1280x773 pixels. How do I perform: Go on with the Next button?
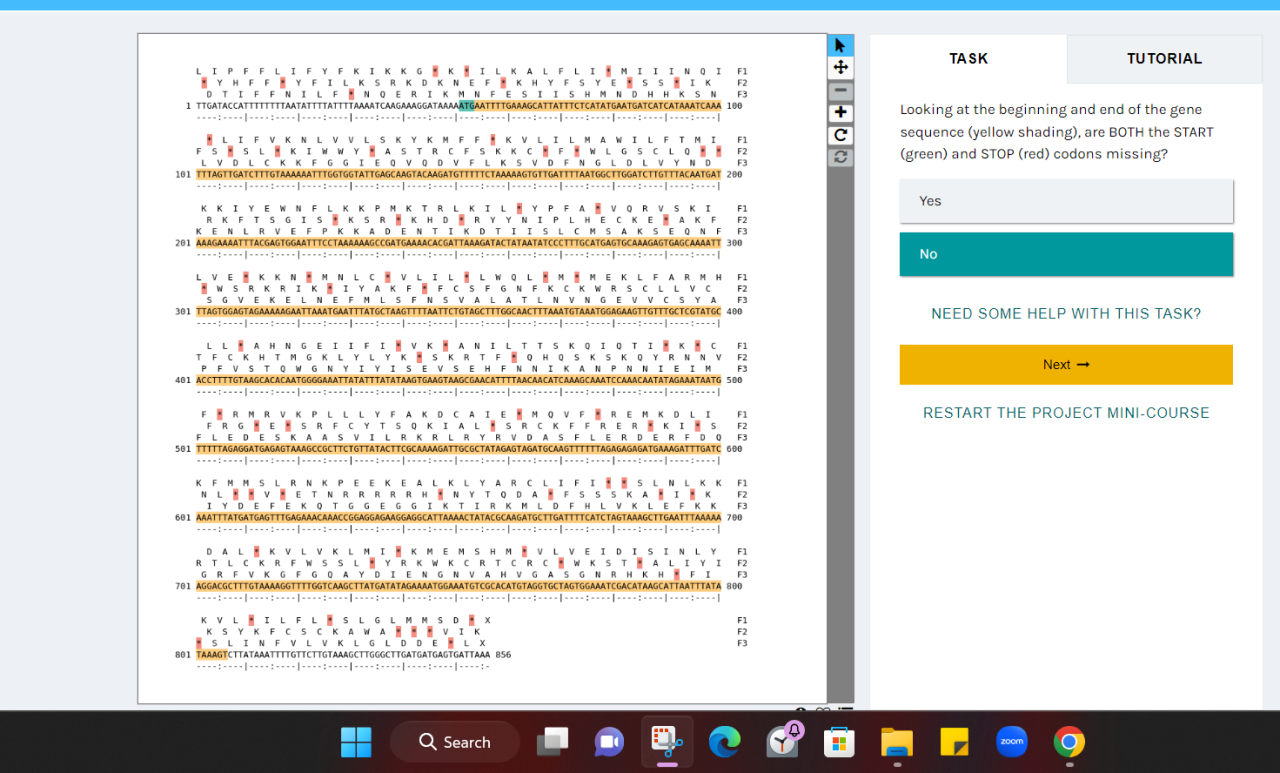click(1066, 365)
